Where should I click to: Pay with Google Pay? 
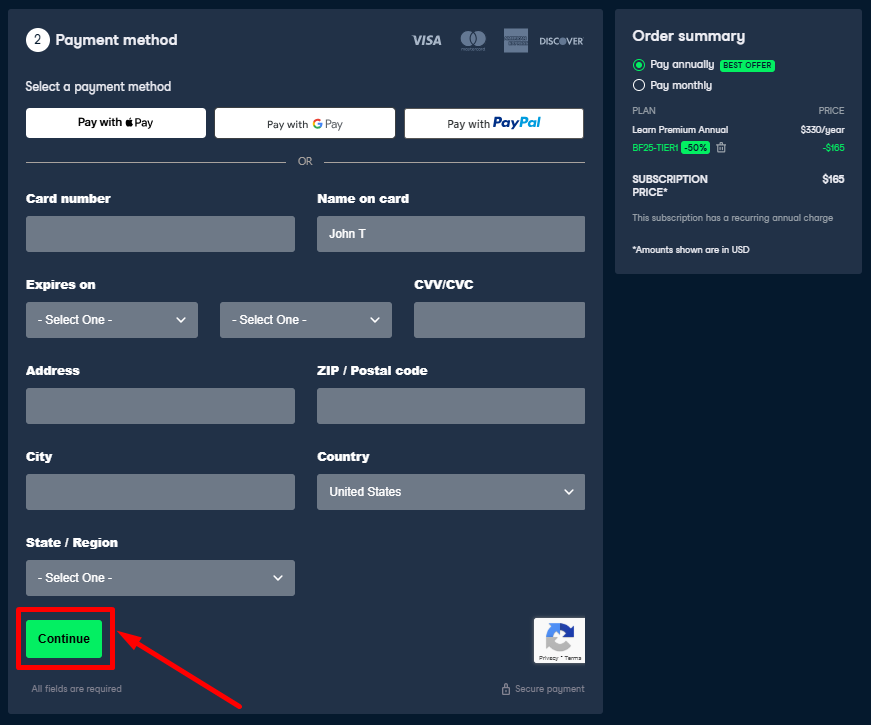click(x=304, y=123)
